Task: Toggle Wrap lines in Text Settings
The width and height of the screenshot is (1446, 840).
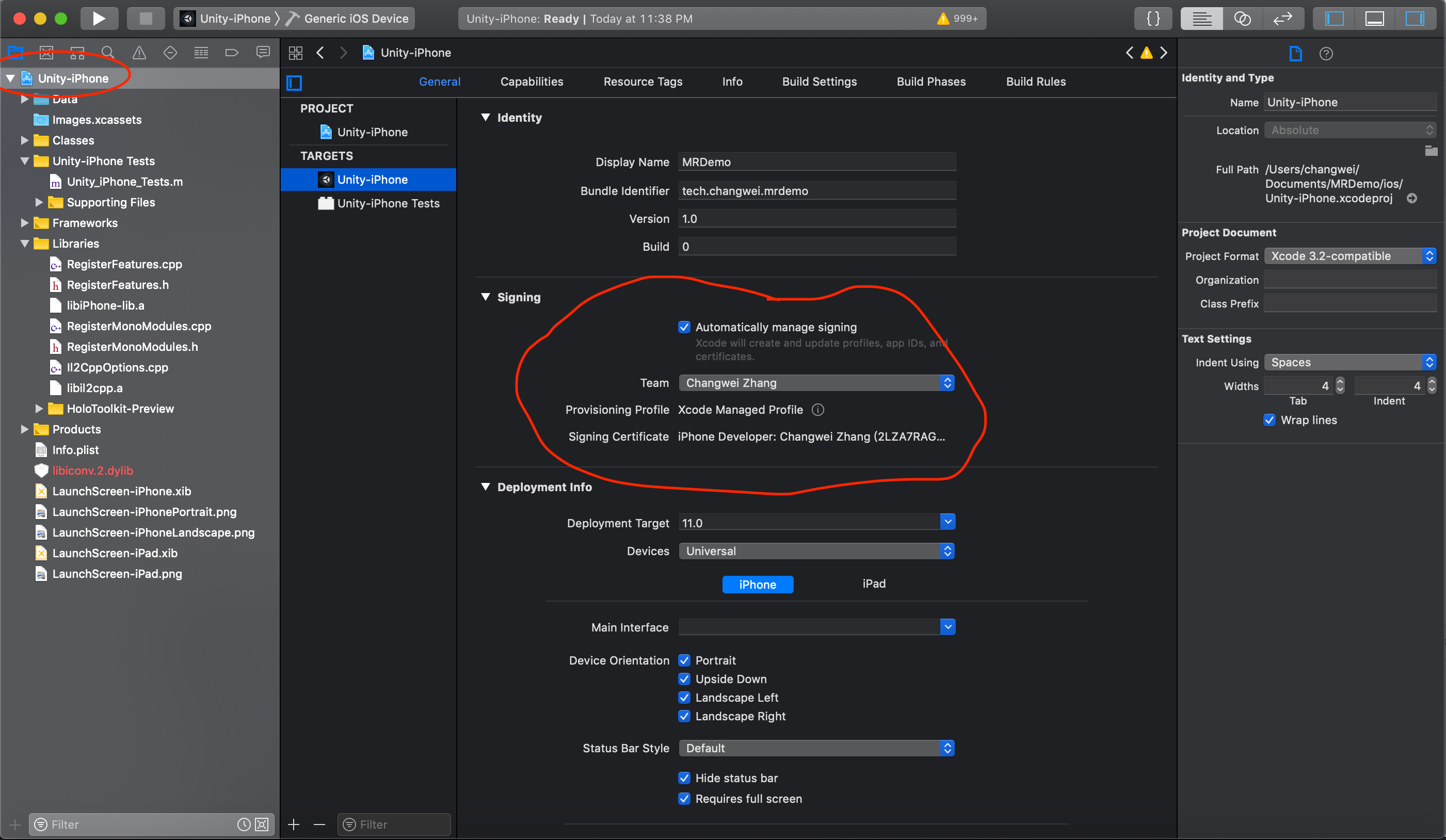Action: 1270,420
